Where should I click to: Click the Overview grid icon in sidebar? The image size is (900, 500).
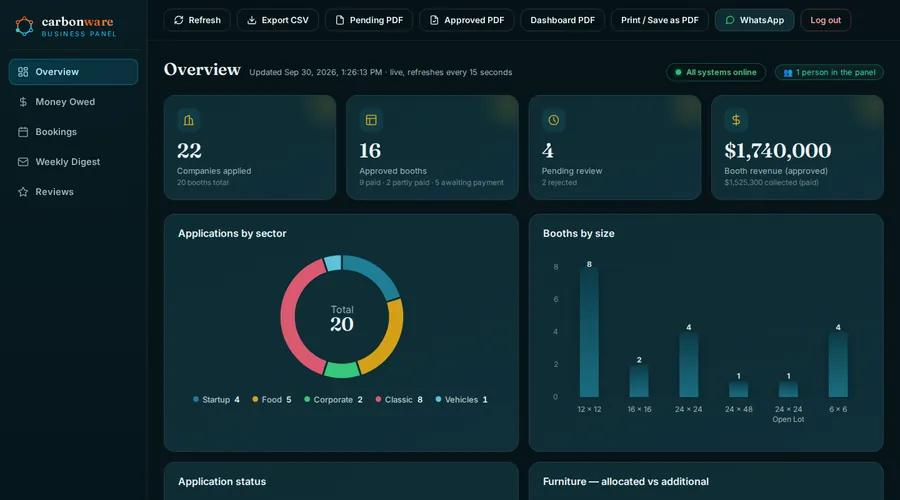coord(23,72)
